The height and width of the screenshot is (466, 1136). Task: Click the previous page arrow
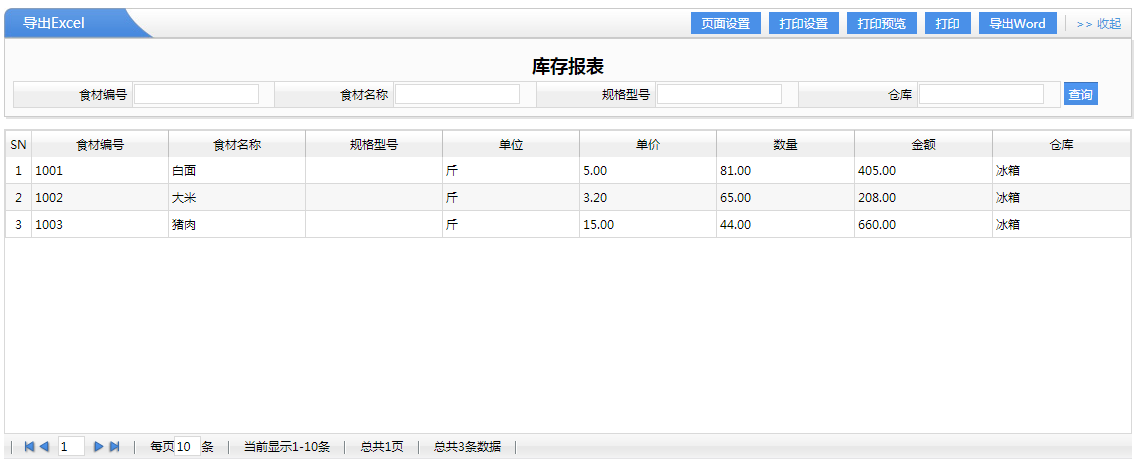[44, 447]
